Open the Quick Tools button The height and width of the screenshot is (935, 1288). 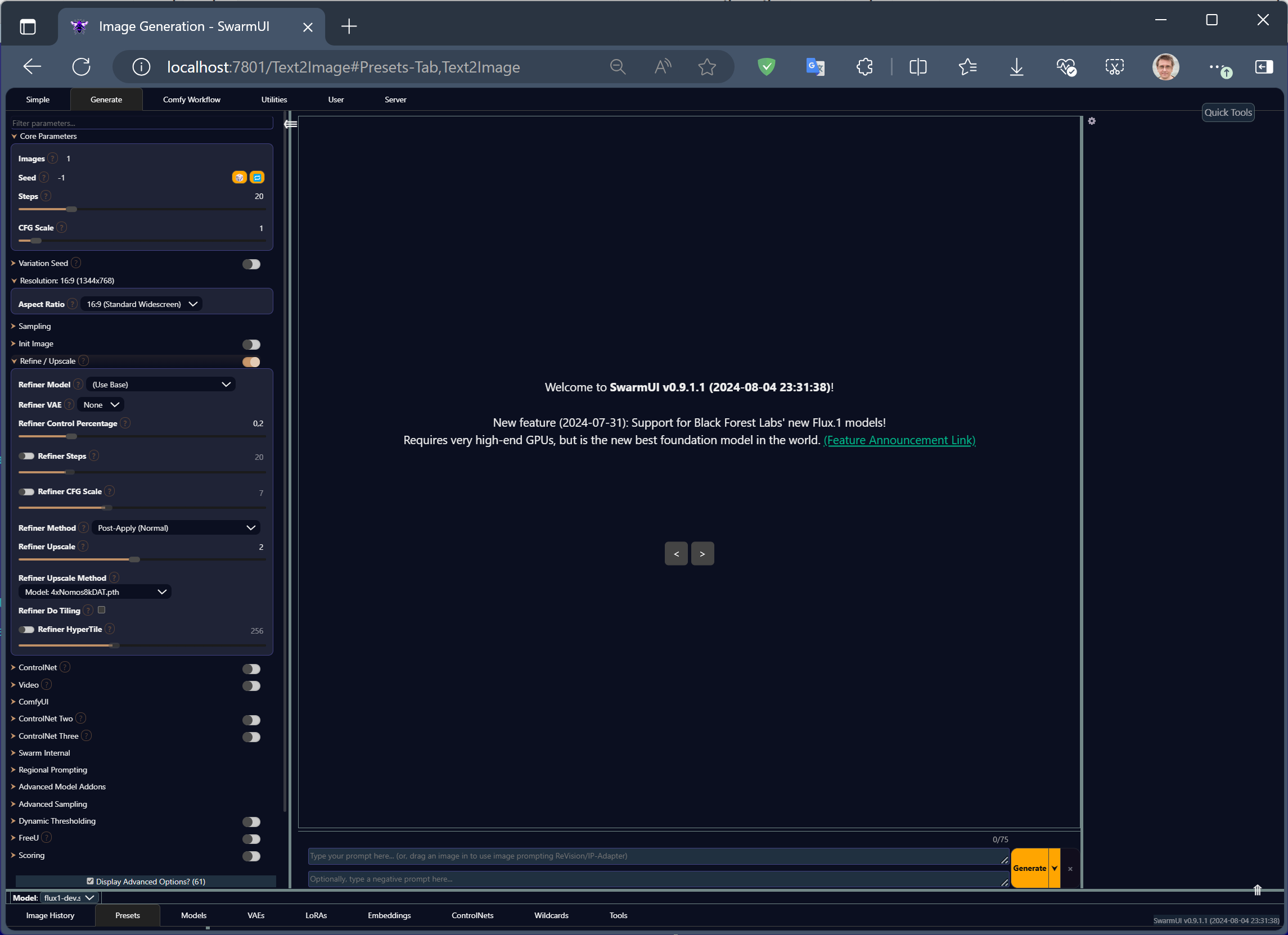[x=1228, y=112]
